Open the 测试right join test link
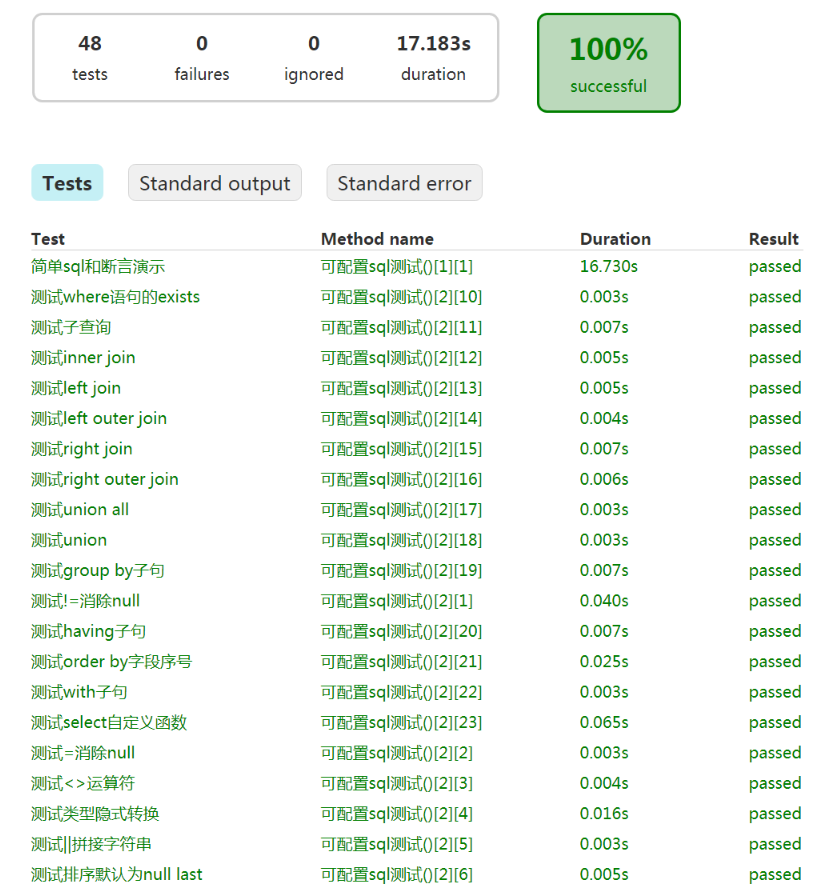The width and height of the screenshot is (833, 891). pos(82,449)
